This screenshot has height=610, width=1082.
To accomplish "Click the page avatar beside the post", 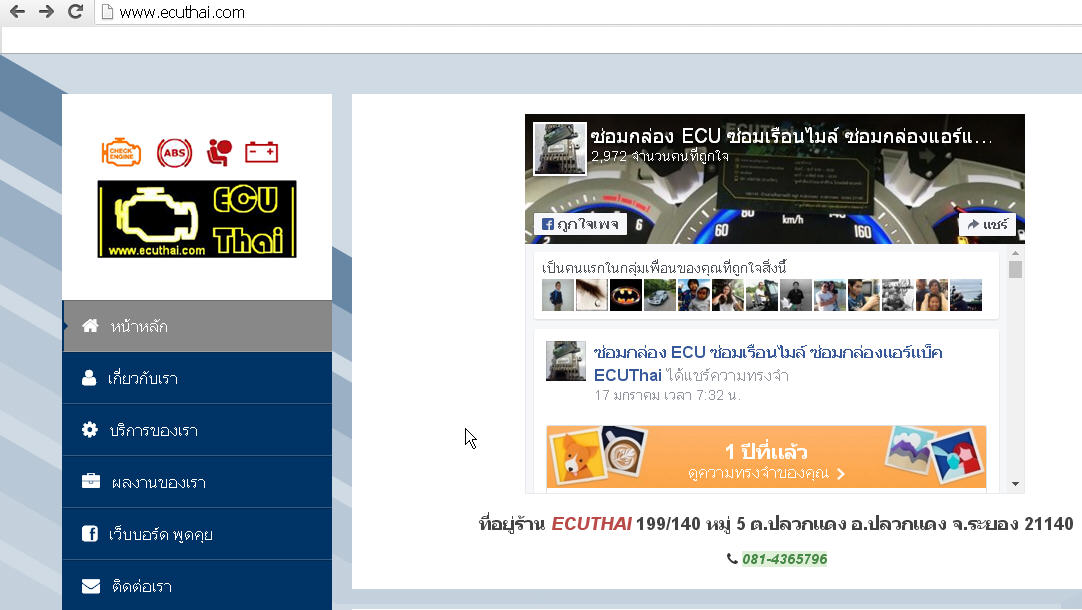I will tap(566, 361).
